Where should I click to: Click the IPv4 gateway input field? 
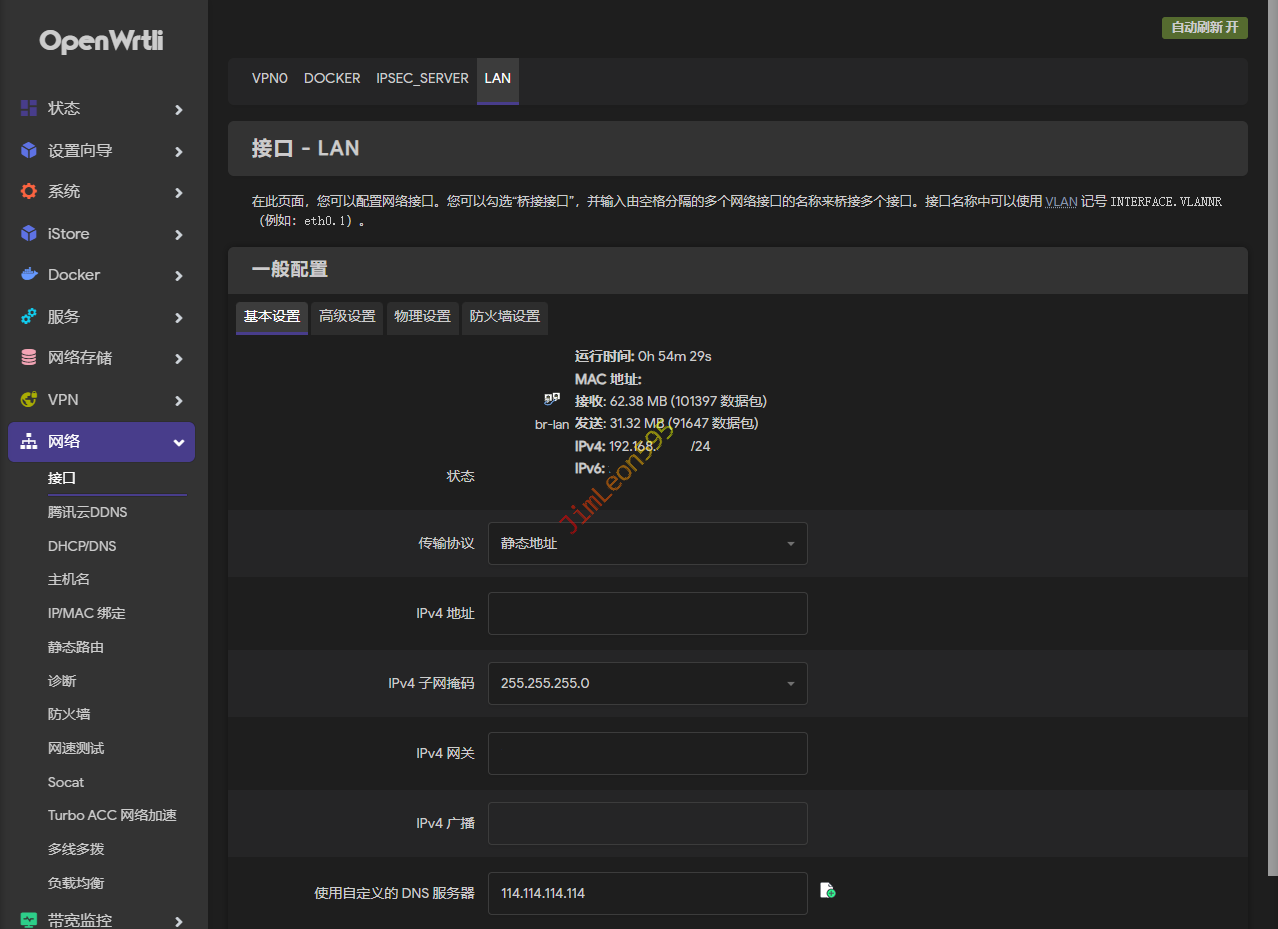tap(647, 753)
